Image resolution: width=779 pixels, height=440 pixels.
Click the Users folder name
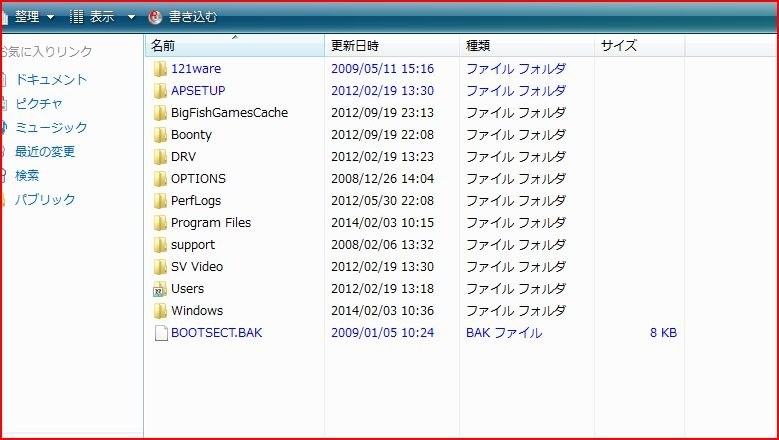[187, 289]
